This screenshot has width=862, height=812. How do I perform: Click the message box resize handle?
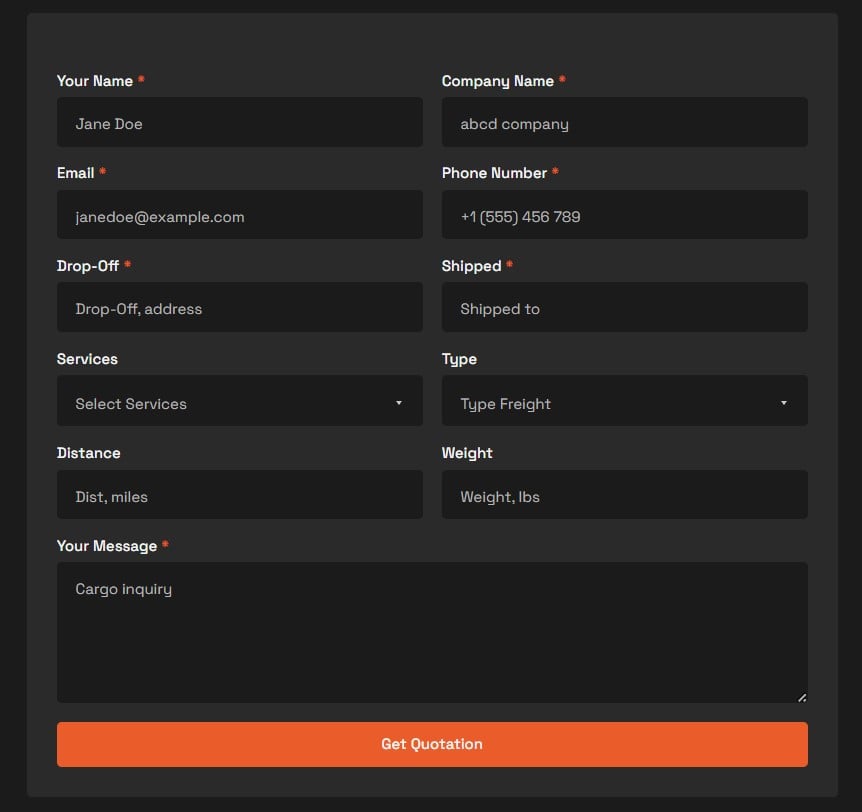[802, 698]
